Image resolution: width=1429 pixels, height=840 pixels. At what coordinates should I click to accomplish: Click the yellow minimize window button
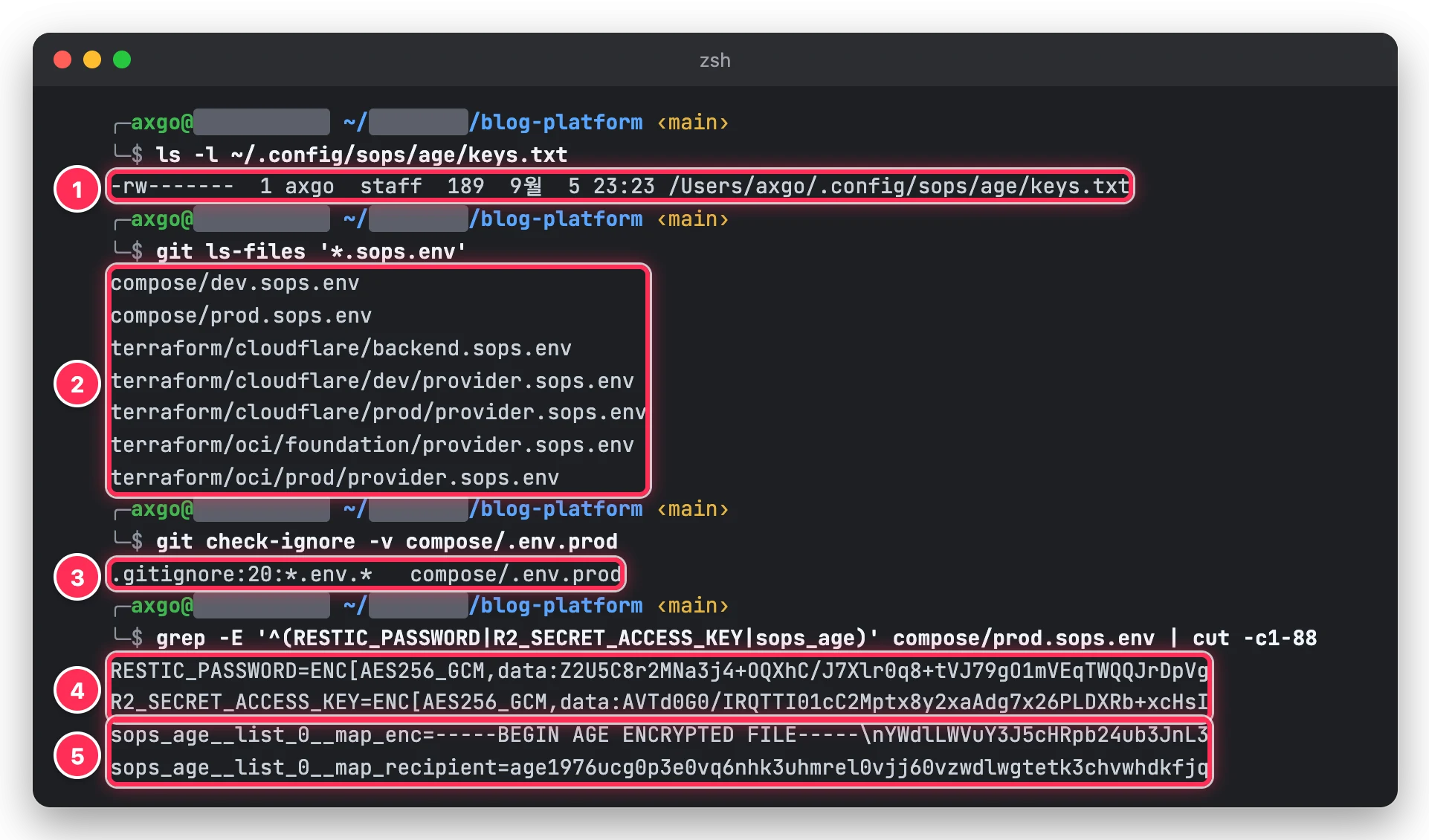(92, 59)
